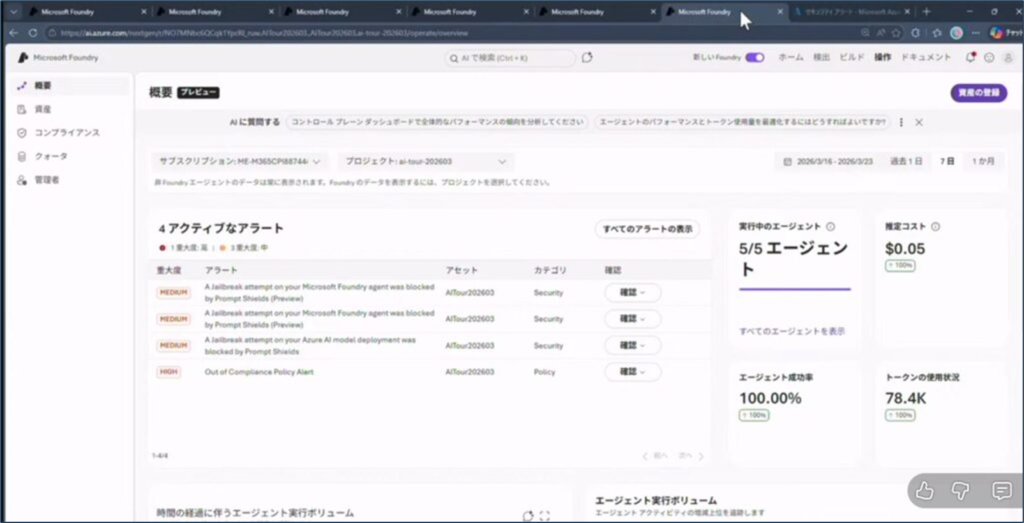1024x523 pixels.
Task: Select the 1か月 time range option
Action: (983, 161)
